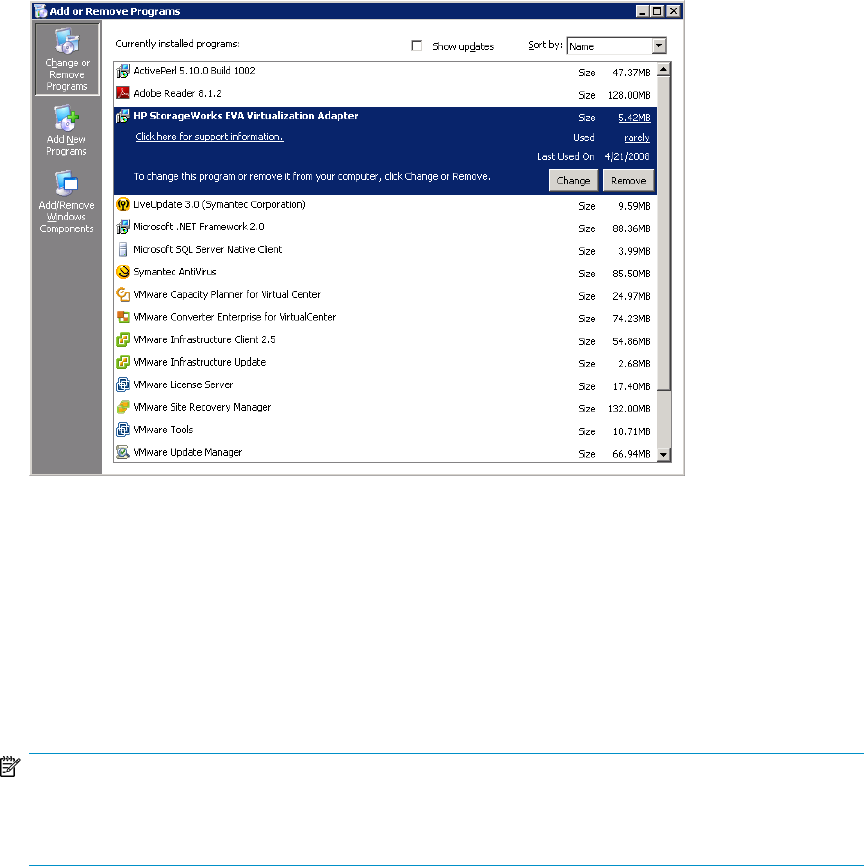This screenshot has width=864, height=866.
Task: Click the ActivePerl 5.10.0 program icon
Action: click(x=123, y=71)
